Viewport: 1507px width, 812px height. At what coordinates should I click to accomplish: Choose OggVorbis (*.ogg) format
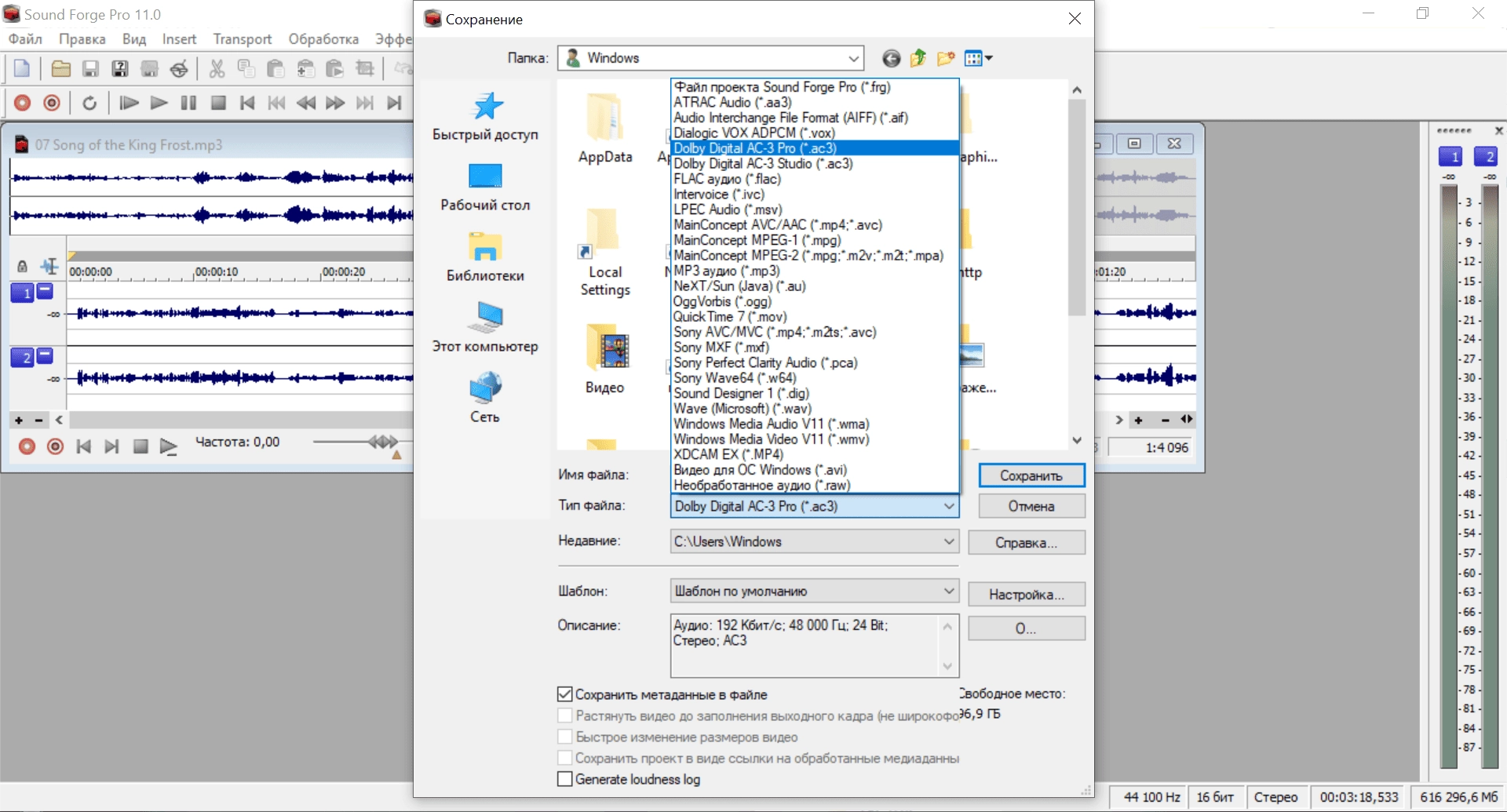pyautogui.click(x=816, y=301)
